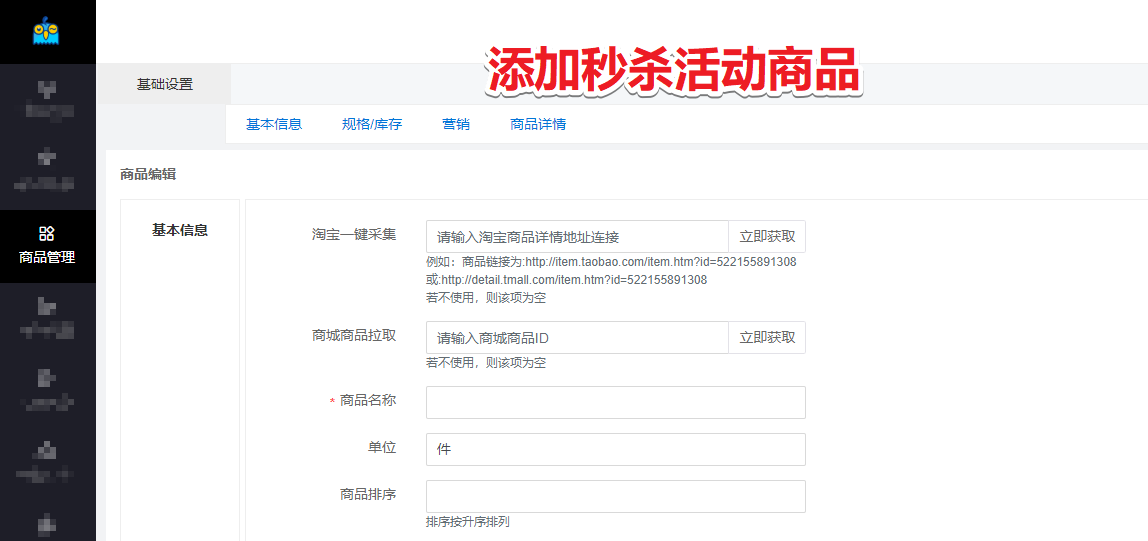Image resolution: width=1148 pixels, height=541 pixels.
Task: Go to the 营销 tab
Action: coord(456,124)
